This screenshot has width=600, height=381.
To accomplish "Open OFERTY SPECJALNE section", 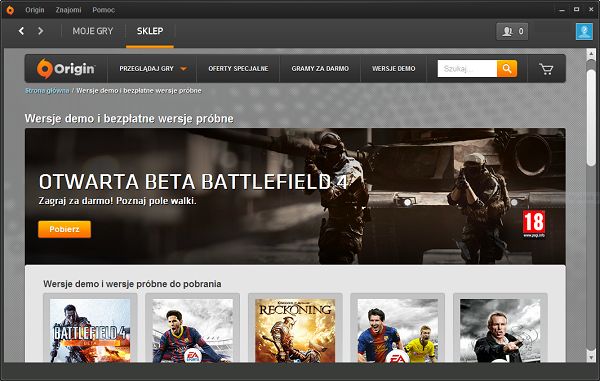I will coord(238,68).
